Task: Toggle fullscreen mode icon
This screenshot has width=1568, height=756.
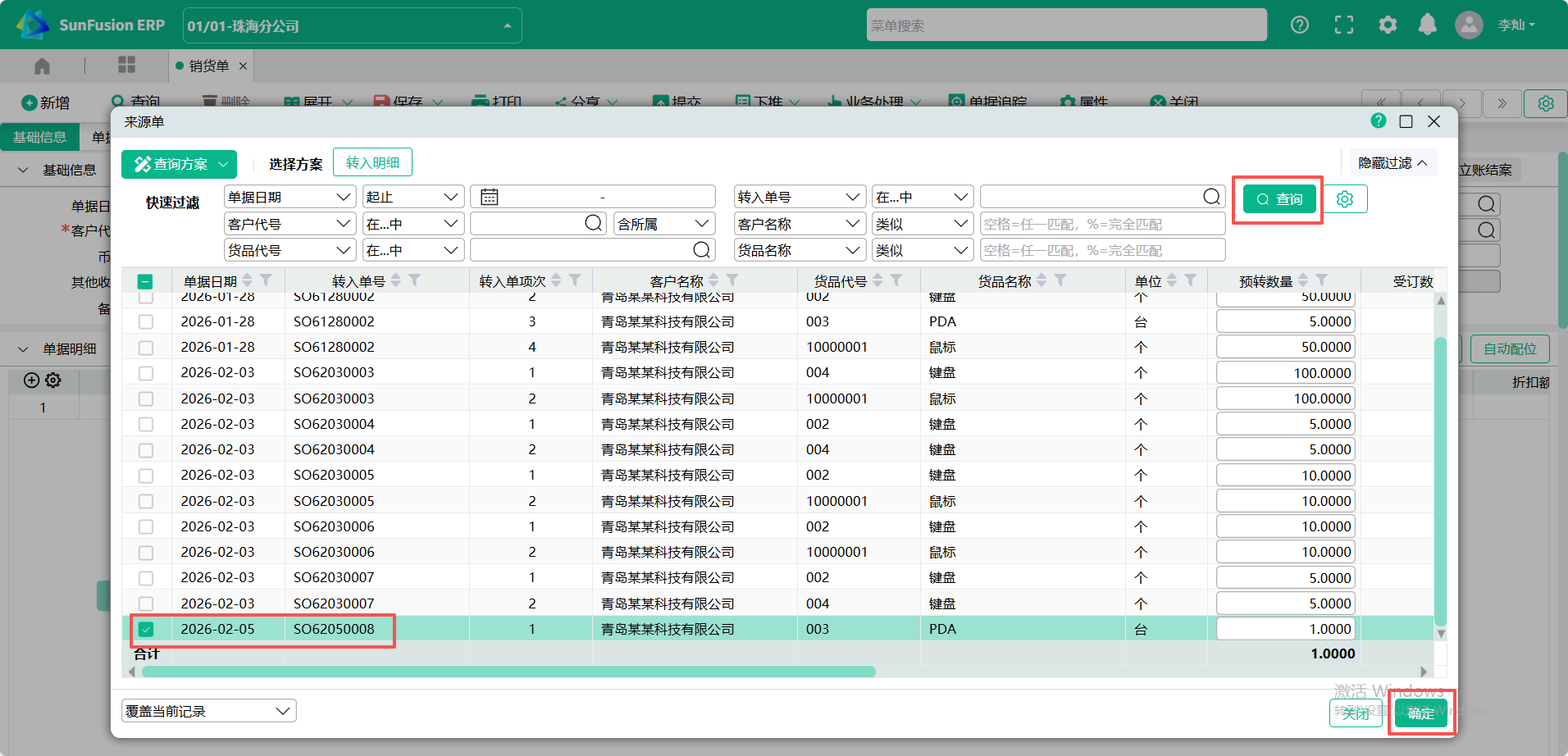Action: pos(1343,25)
